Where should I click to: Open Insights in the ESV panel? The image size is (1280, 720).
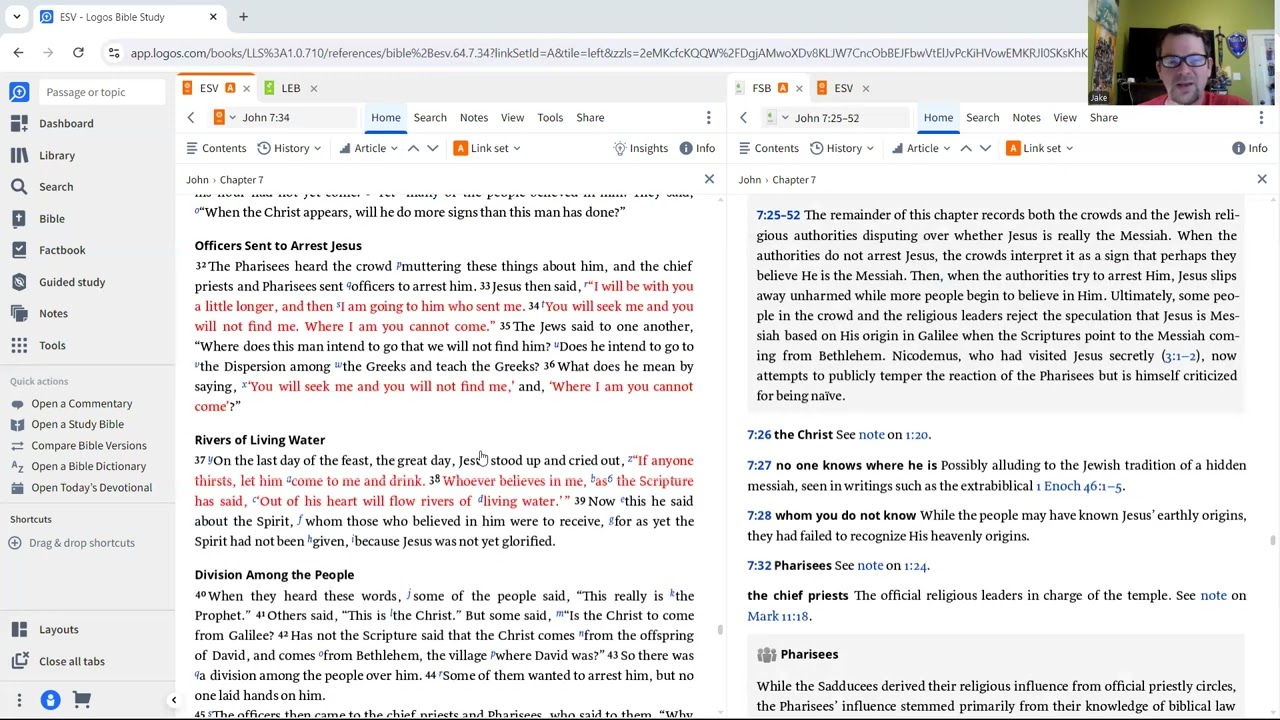pyautogui.click(x=640, y=148)
